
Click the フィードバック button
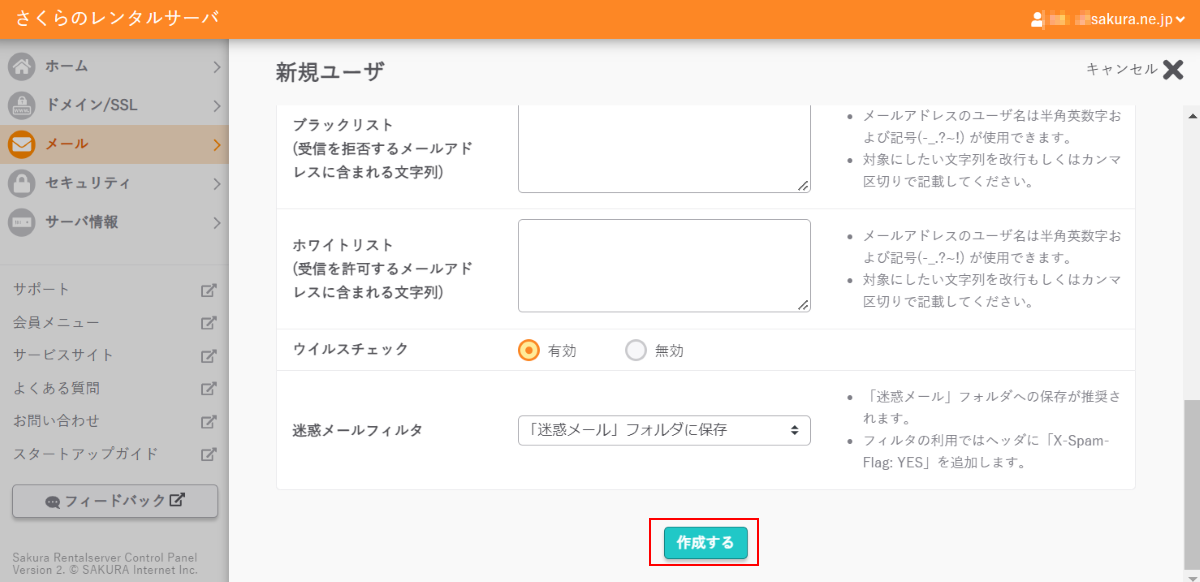[x=115, y=501]
